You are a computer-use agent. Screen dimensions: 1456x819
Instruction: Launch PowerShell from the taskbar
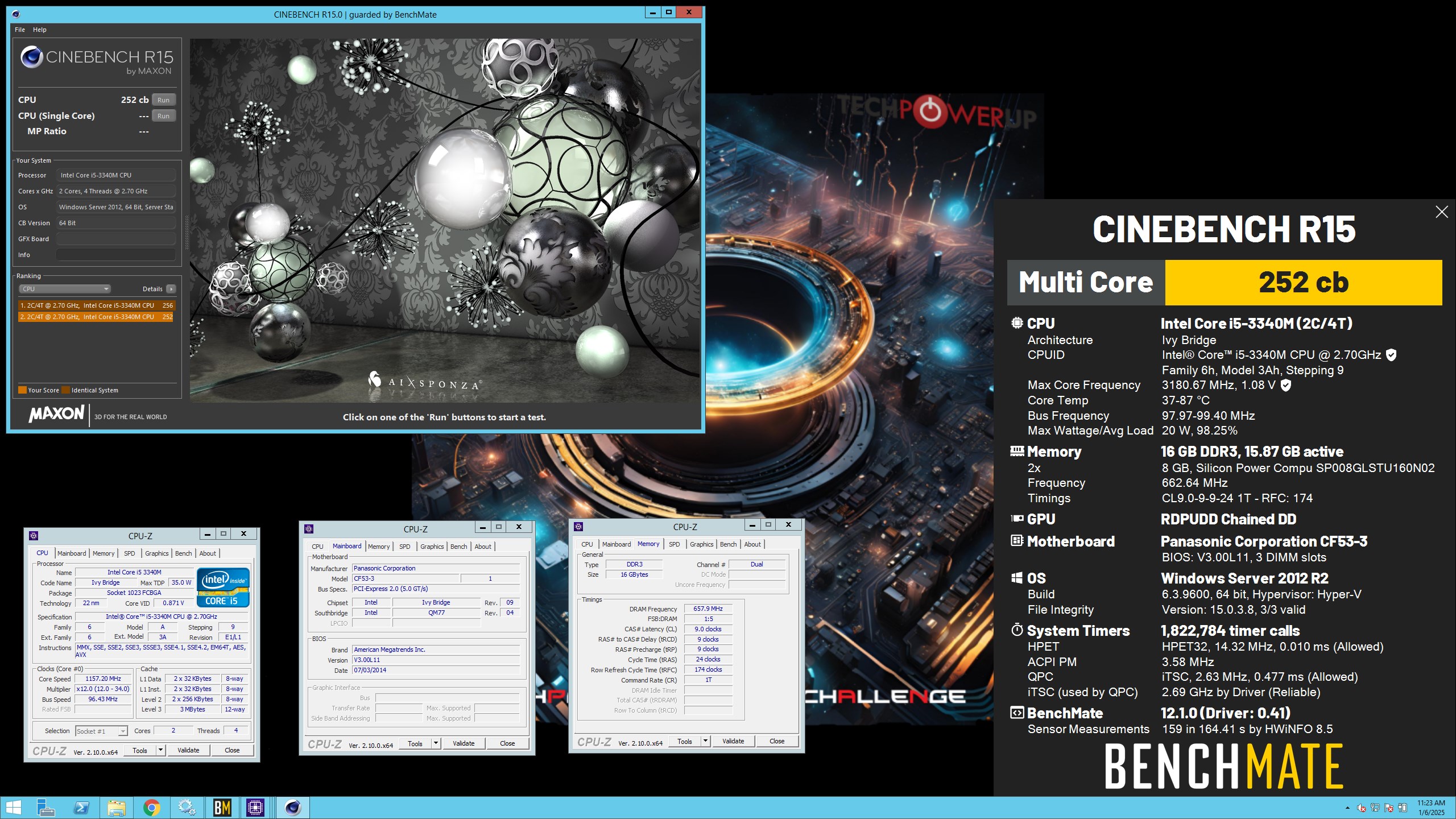coord(81,808)
